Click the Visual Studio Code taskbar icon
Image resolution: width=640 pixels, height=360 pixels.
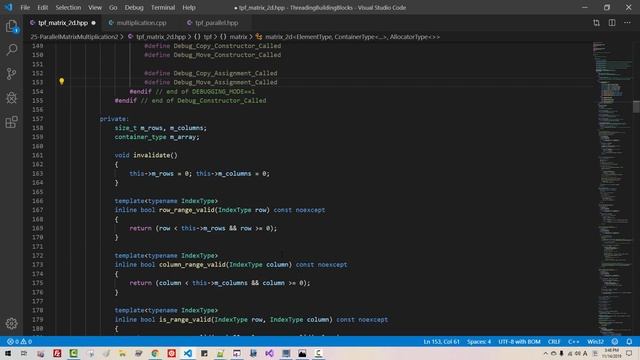[x=187, y=353]
